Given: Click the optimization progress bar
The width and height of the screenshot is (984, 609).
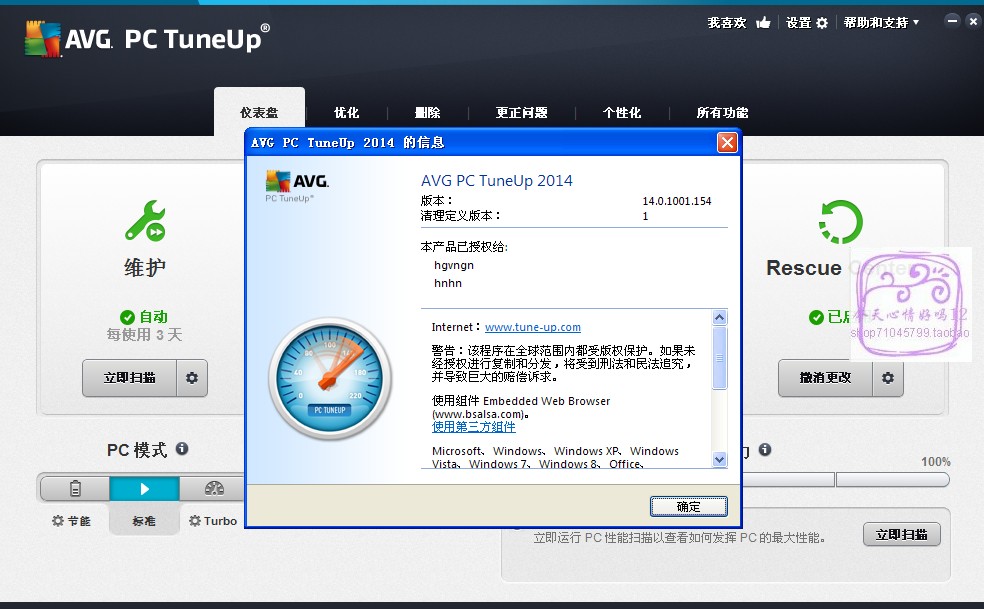Looking at the screenshot, I should [x=845, y=480].
